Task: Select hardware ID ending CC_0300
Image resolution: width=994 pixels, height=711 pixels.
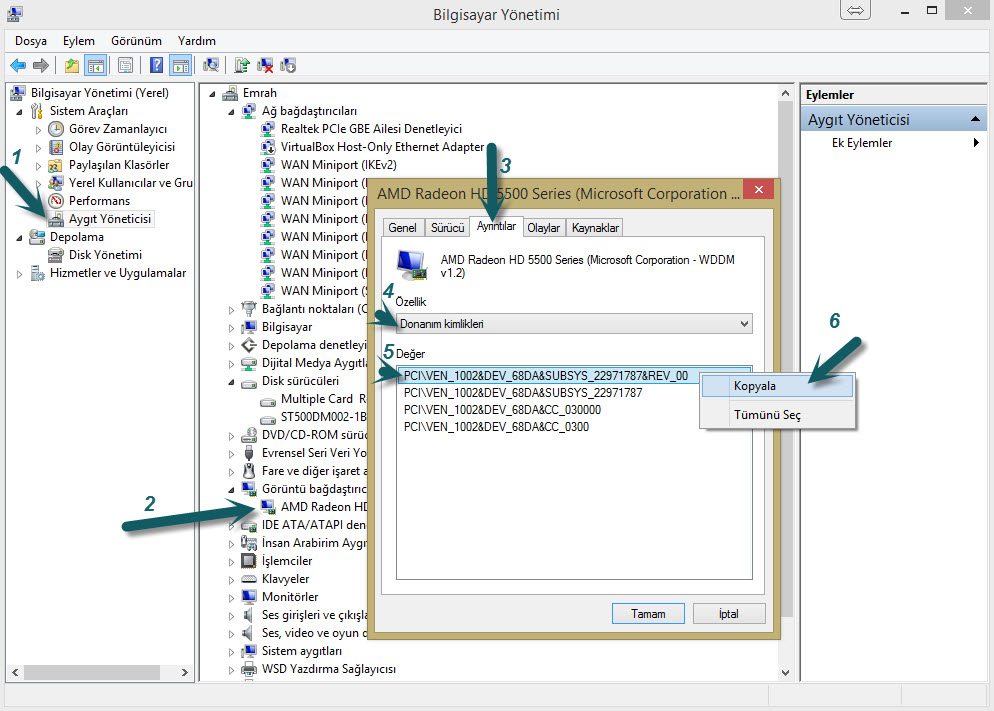Action: tap(496, 427)
